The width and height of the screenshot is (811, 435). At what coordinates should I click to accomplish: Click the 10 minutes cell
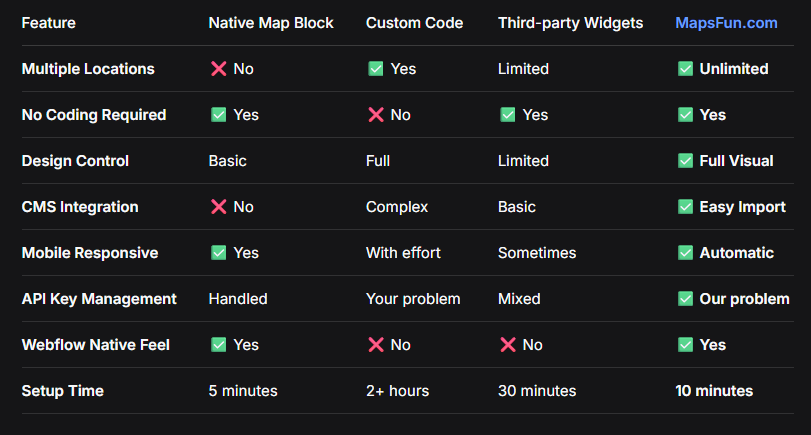(x=714, y=391)
